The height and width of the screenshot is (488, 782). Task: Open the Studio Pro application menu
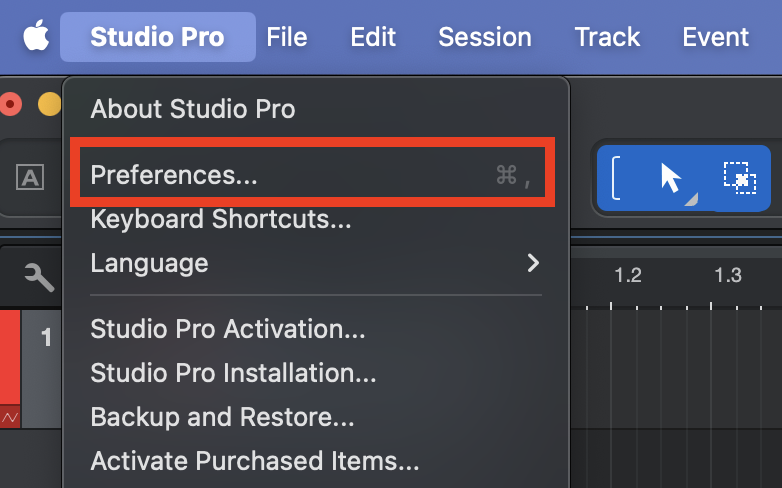[157, 37]
